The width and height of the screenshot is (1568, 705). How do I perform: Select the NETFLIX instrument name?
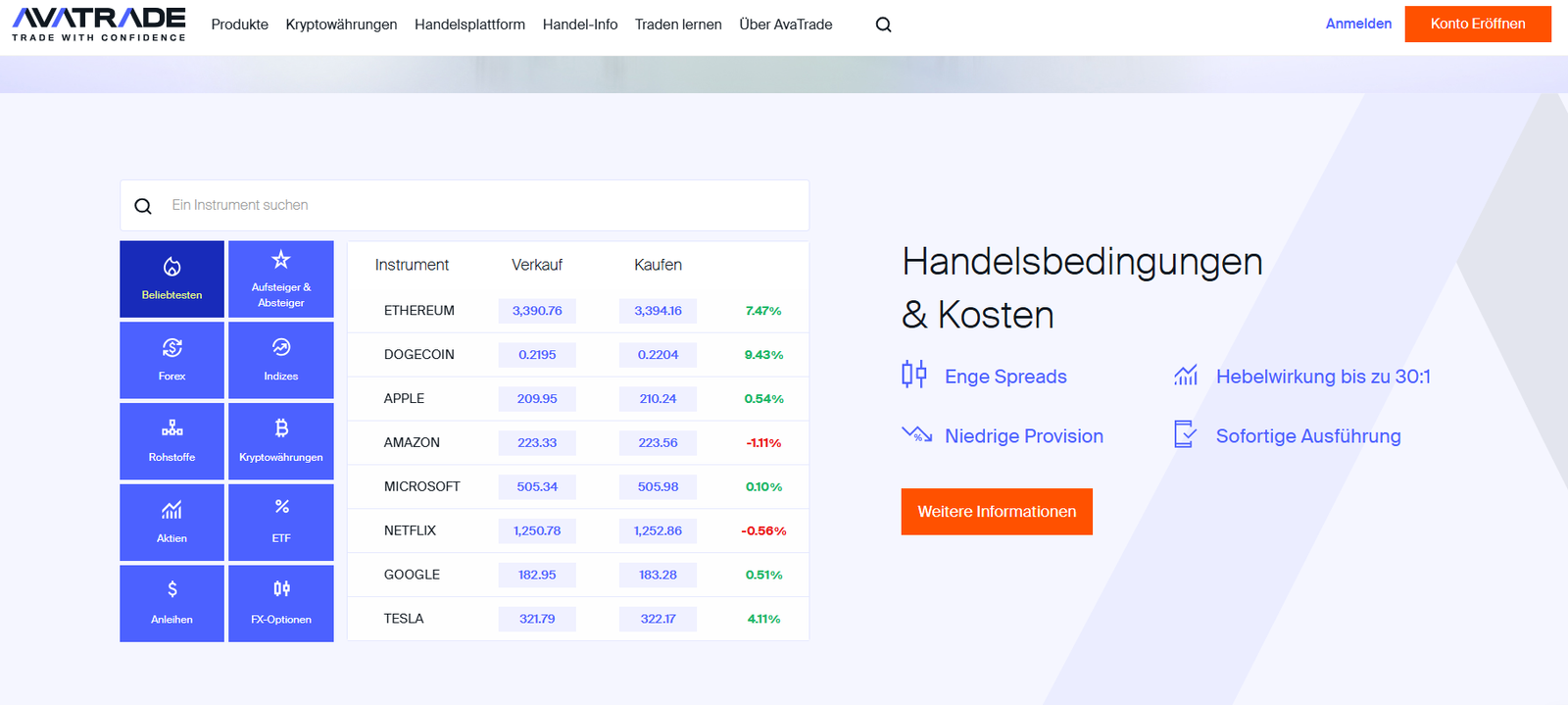tap(410, 531)
